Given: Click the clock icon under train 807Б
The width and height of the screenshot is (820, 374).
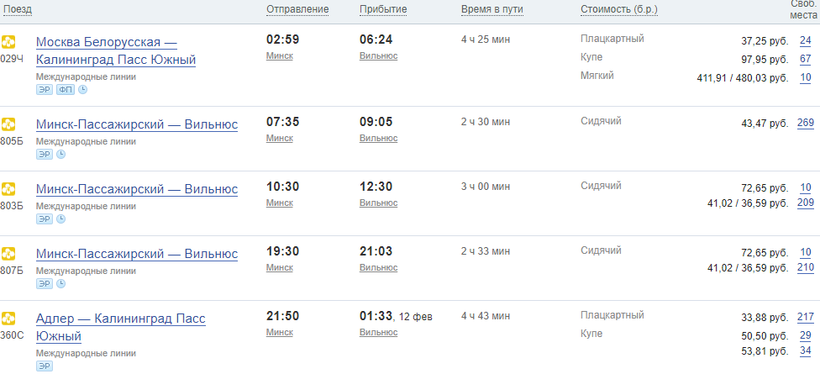Looking at the screenshot, I should pos(61,284).
